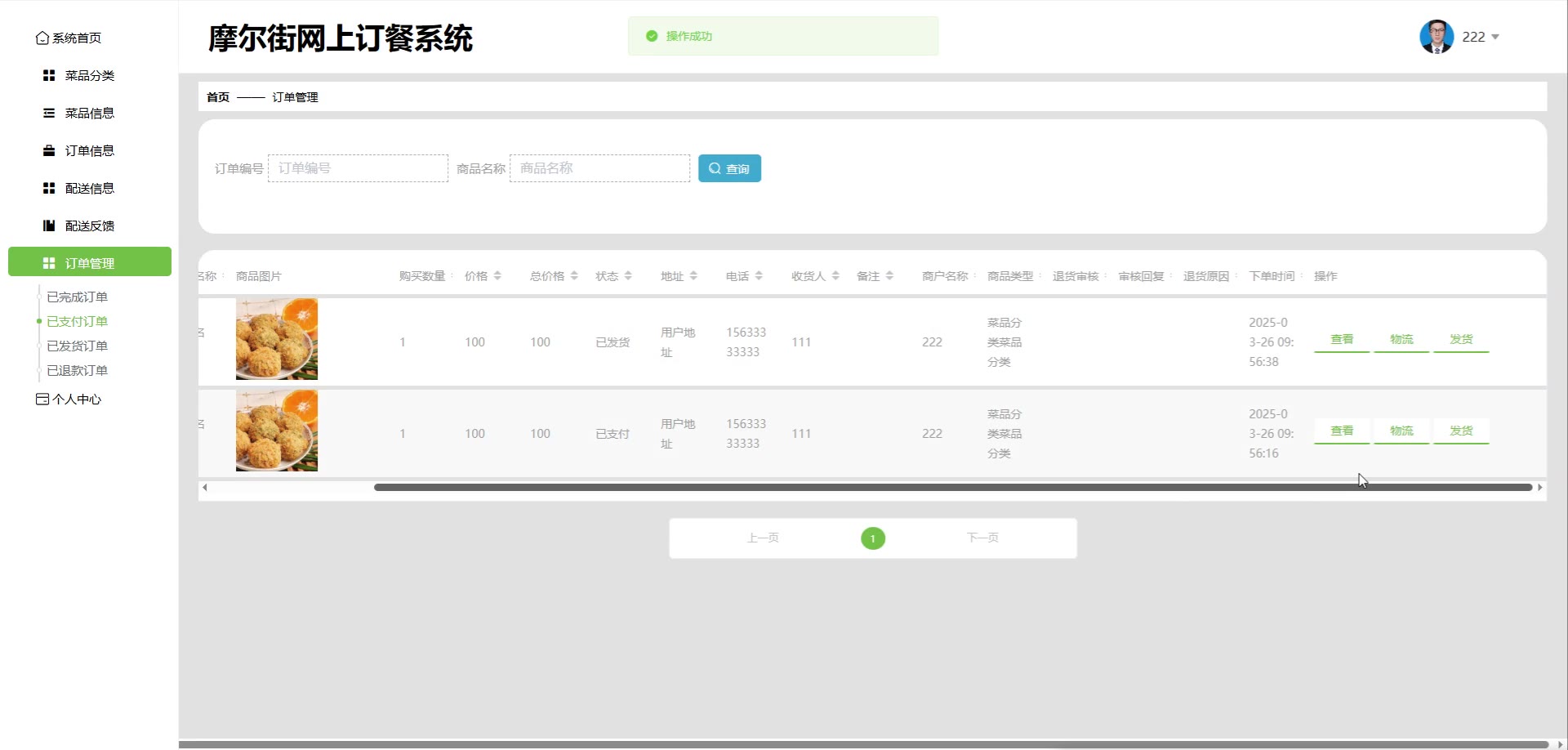Collapse the 订单管理 menu
The image size is (1568, 750).
coord(90,261)
